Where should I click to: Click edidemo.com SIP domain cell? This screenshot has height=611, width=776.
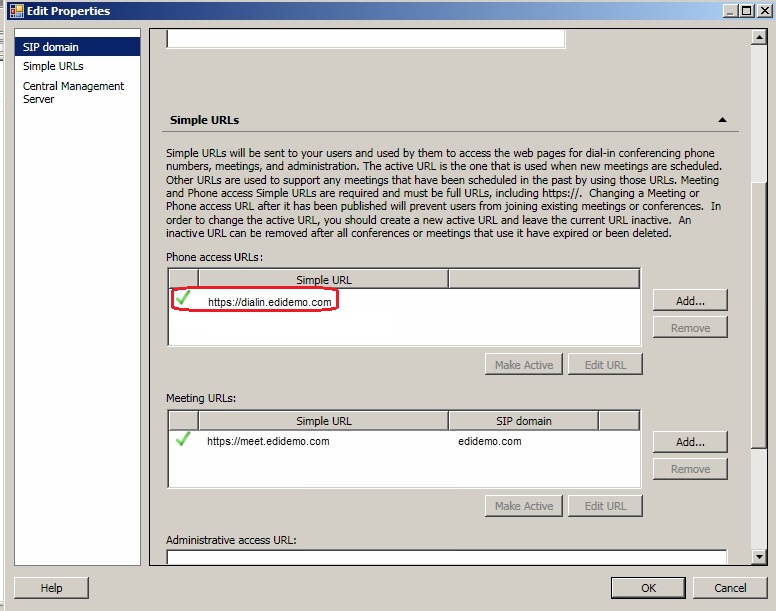click(489, 441)
